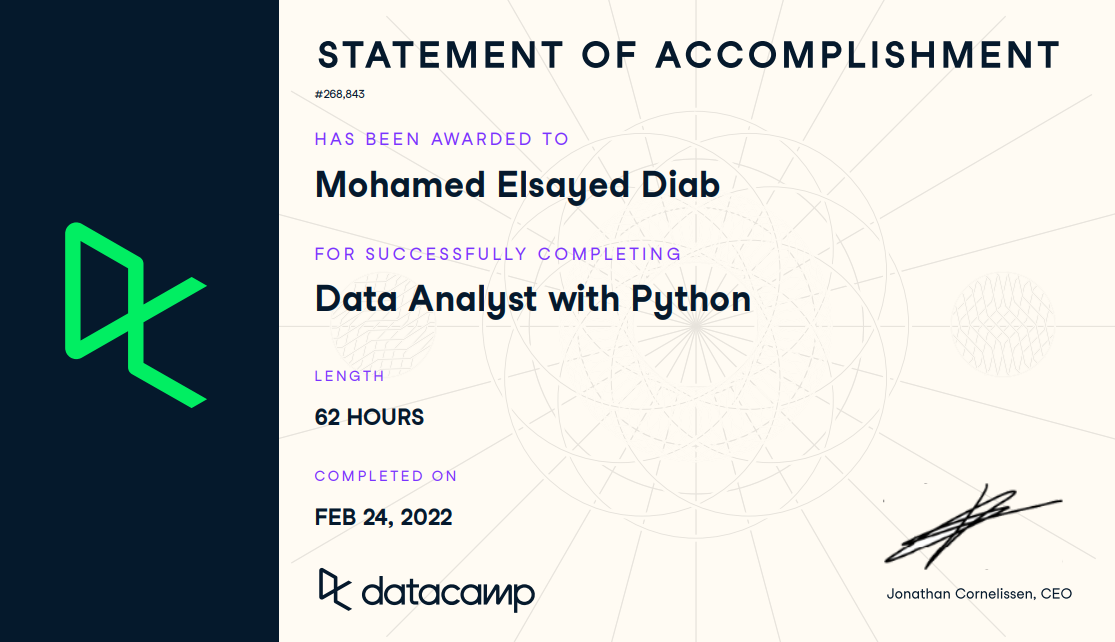
Task: Click the Jonathan Cornelissen, CEO caption
Action: click(x=978, y=594)
